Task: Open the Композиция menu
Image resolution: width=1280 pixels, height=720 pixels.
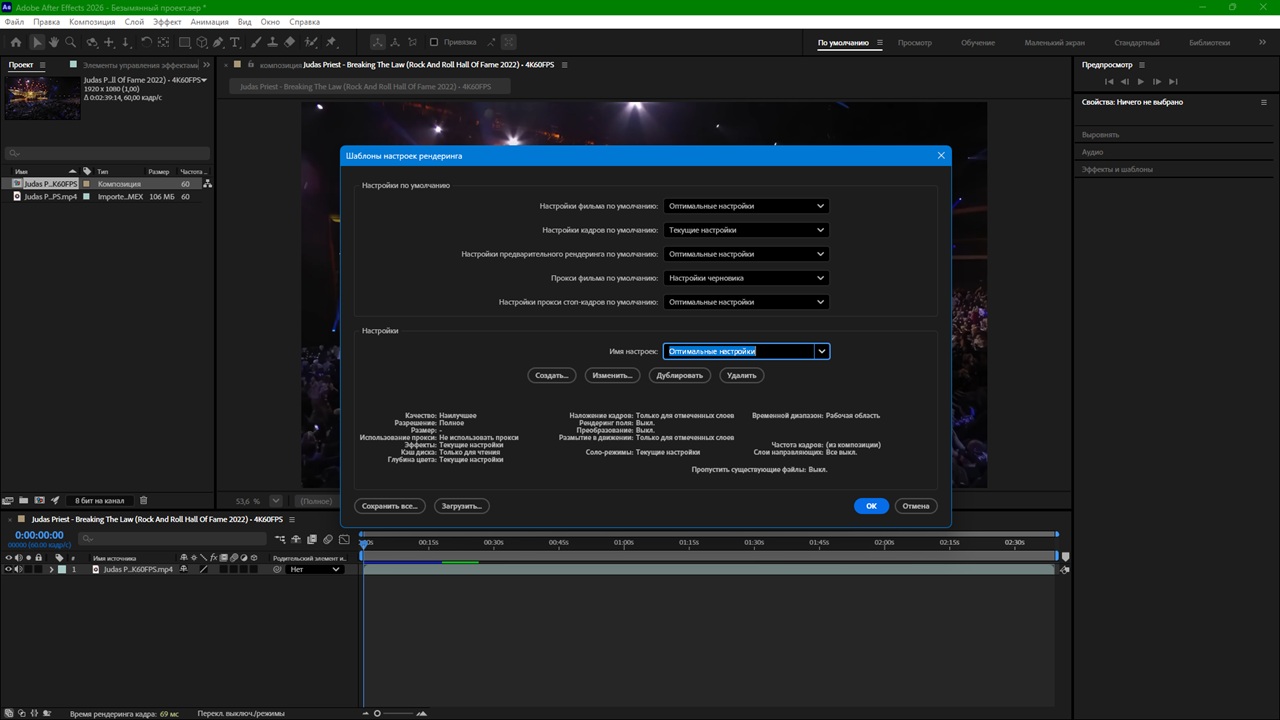Action: tap(92, 21)
